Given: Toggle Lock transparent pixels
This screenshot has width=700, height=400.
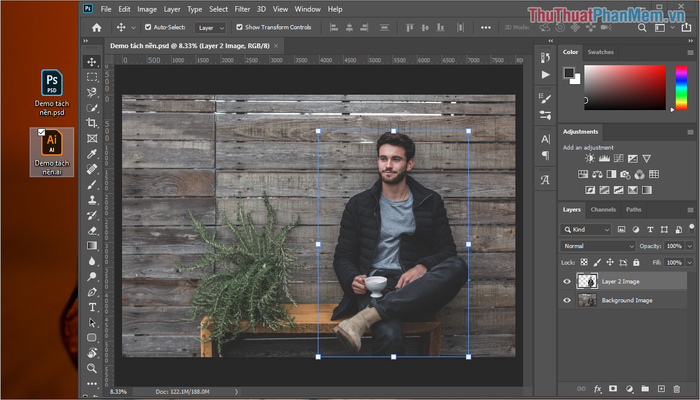Looking at the screenshot, I should pos(584,262).
